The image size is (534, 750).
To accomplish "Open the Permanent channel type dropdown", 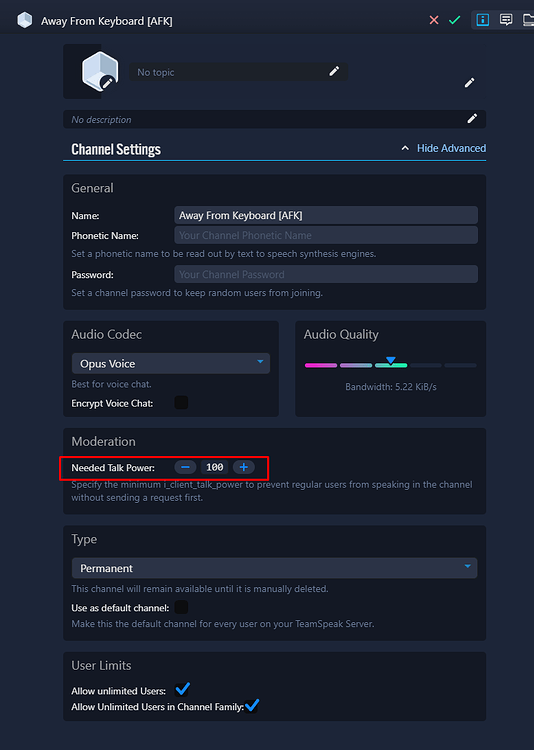I will (275, 568).
